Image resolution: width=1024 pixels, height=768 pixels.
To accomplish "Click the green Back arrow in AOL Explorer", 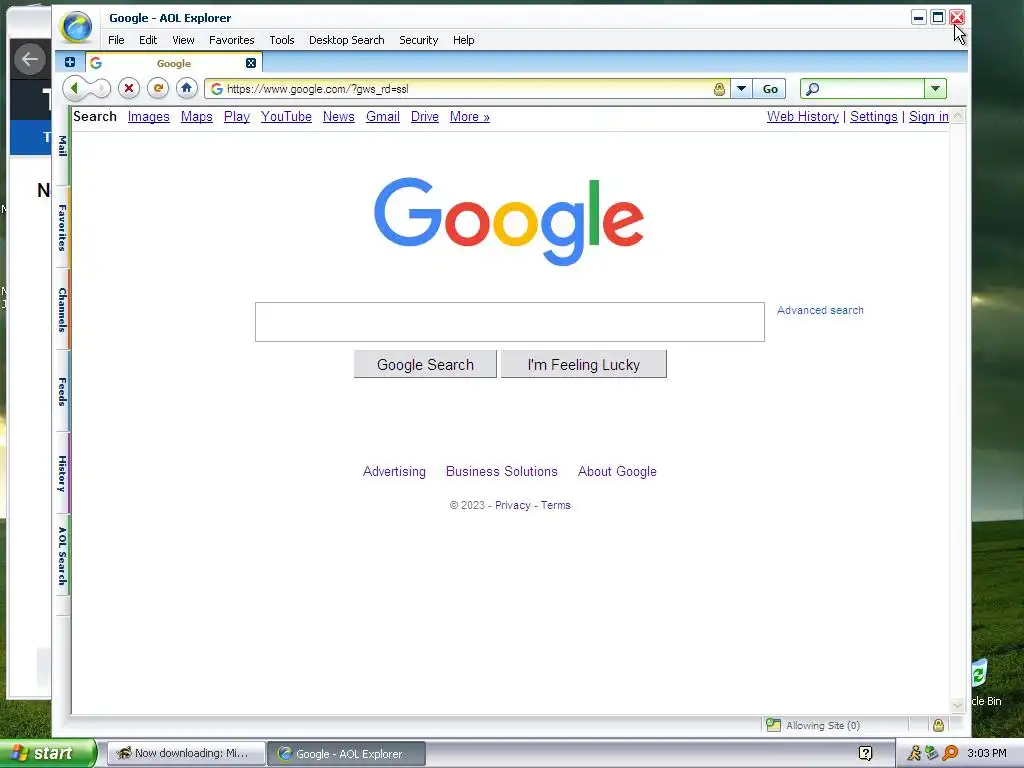I will coord(75,88).
